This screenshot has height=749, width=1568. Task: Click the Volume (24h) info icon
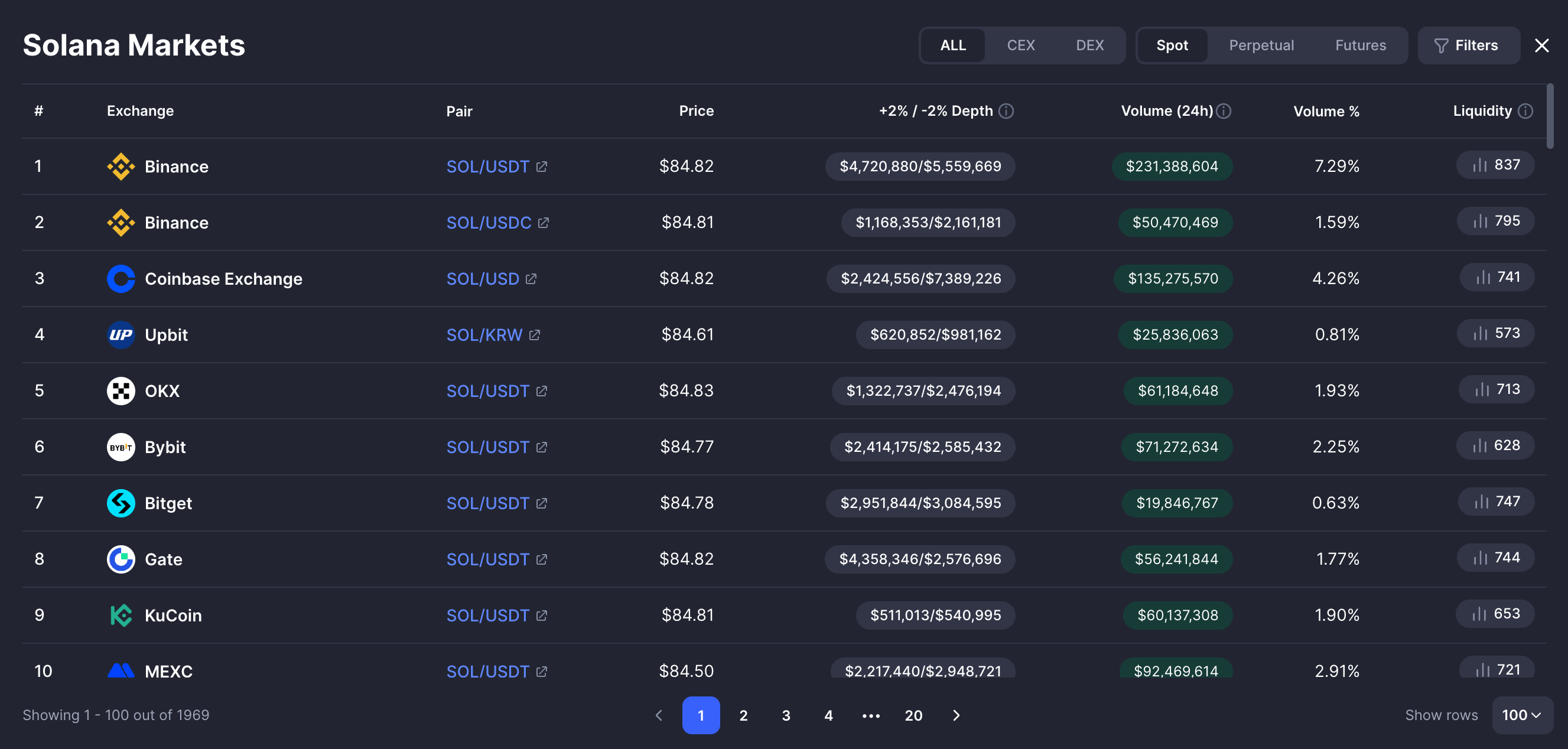1224,110
